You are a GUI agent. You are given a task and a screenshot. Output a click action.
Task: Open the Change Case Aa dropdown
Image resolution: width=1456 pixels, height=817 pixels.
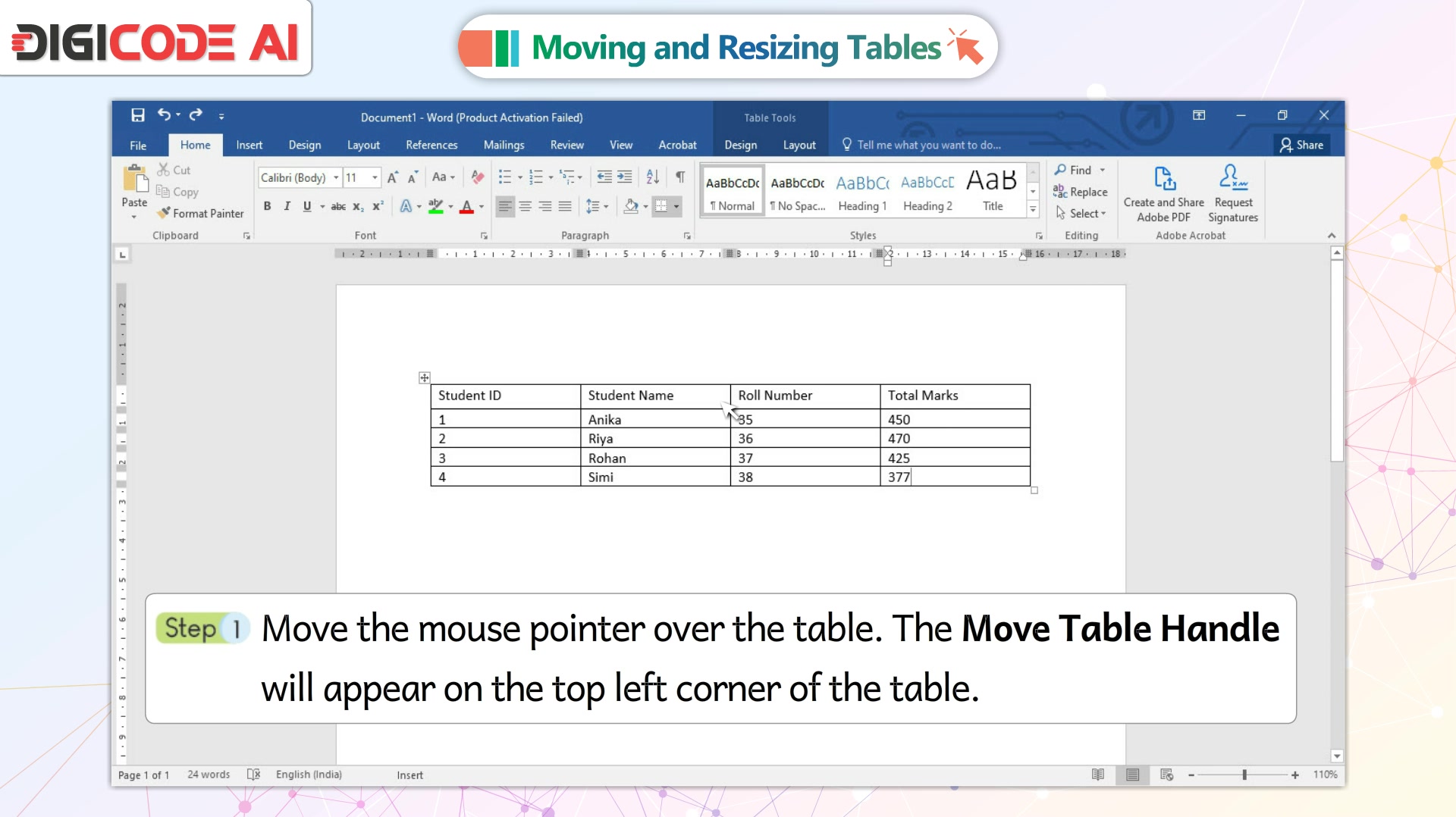444,177
